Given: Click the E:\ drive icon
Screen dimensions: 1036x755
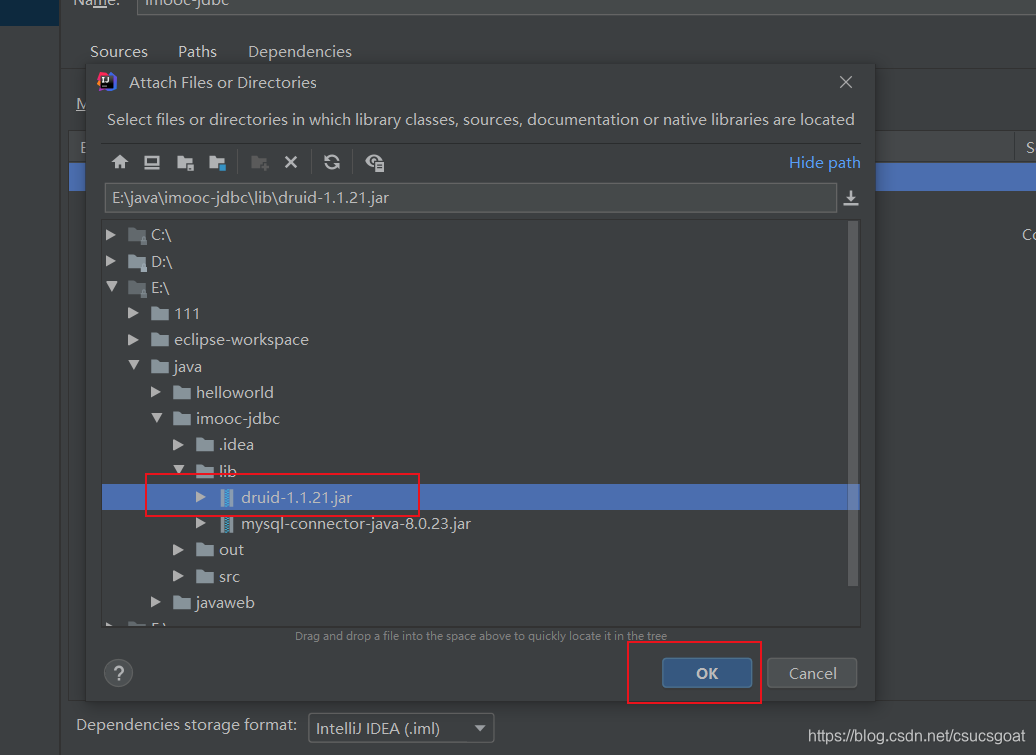Looking at the screenshot, I should pos(137,288).
